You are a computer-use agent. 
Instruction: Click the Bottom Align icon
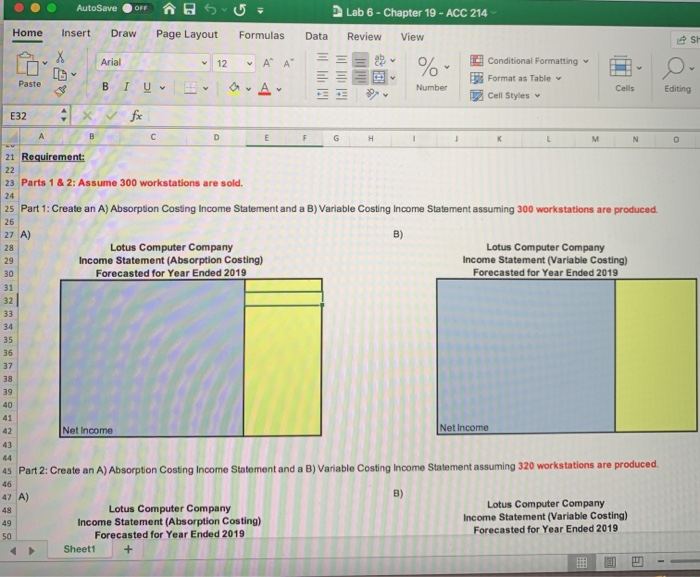360,60
